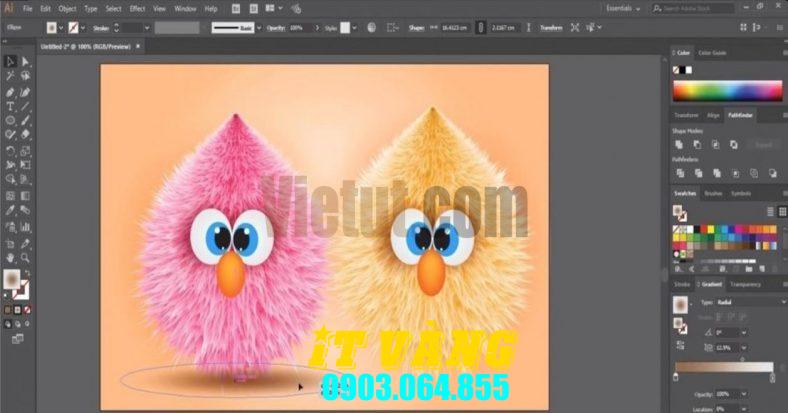
Task: Click the Reverse Gradient icon
Action: coord(679,346)
